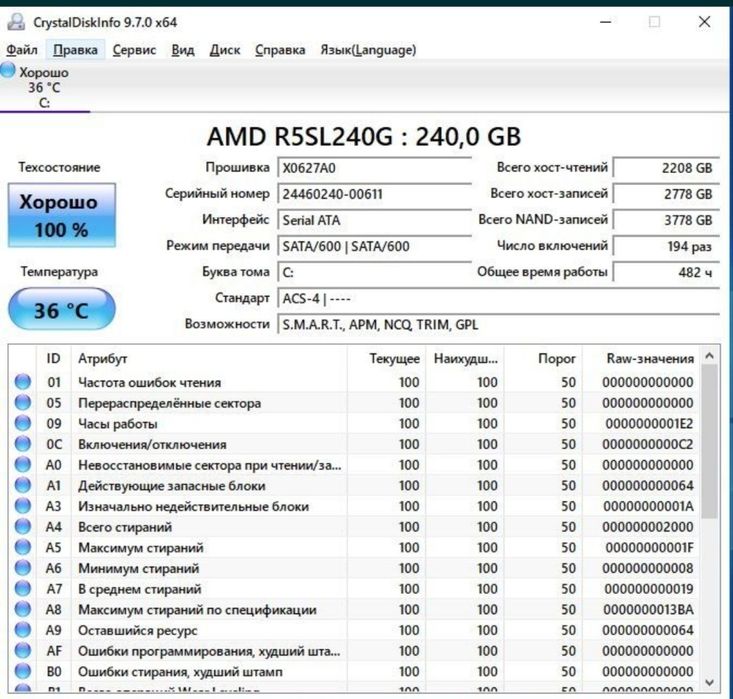Select the Максимум стираний по спецификации row
This screenshot has height=699, width=733.
(354, 609)
